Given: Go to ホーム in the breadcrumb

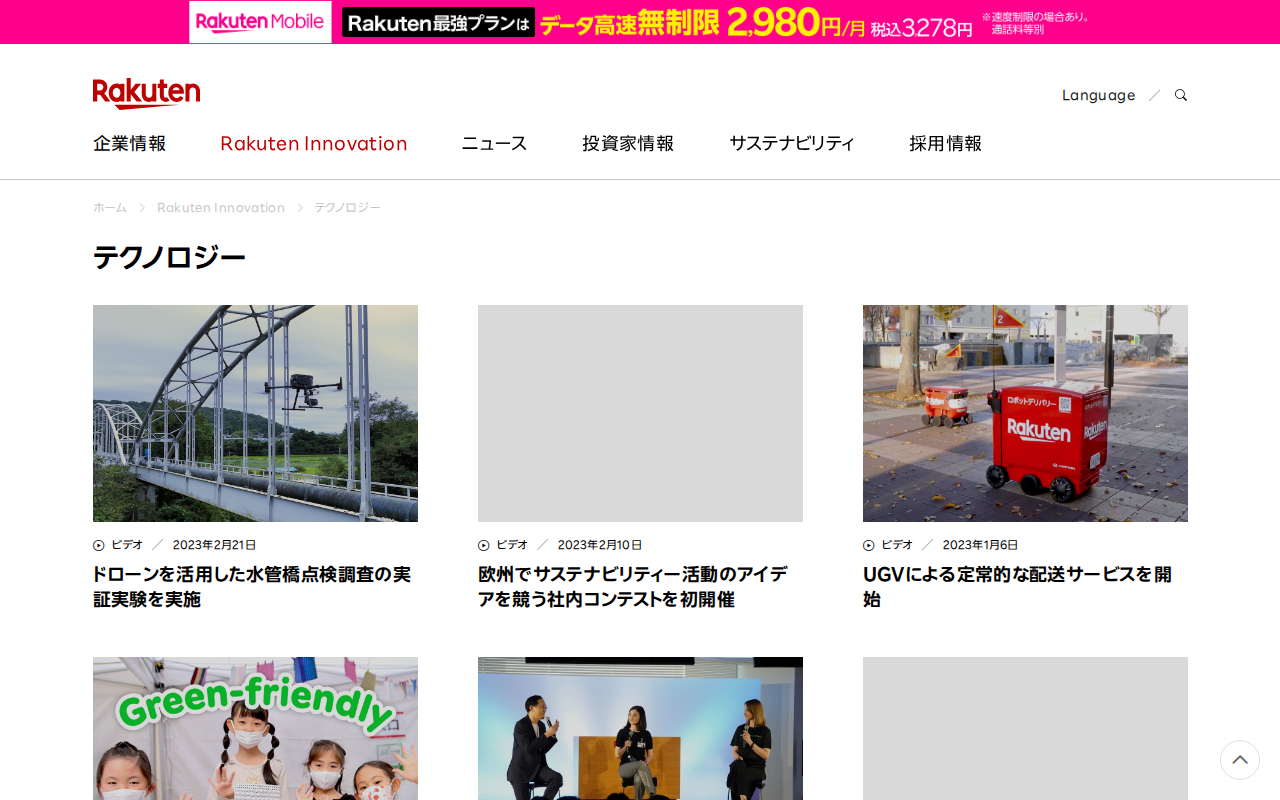Looking at the screenshot, I should click(x=110, y=207).
